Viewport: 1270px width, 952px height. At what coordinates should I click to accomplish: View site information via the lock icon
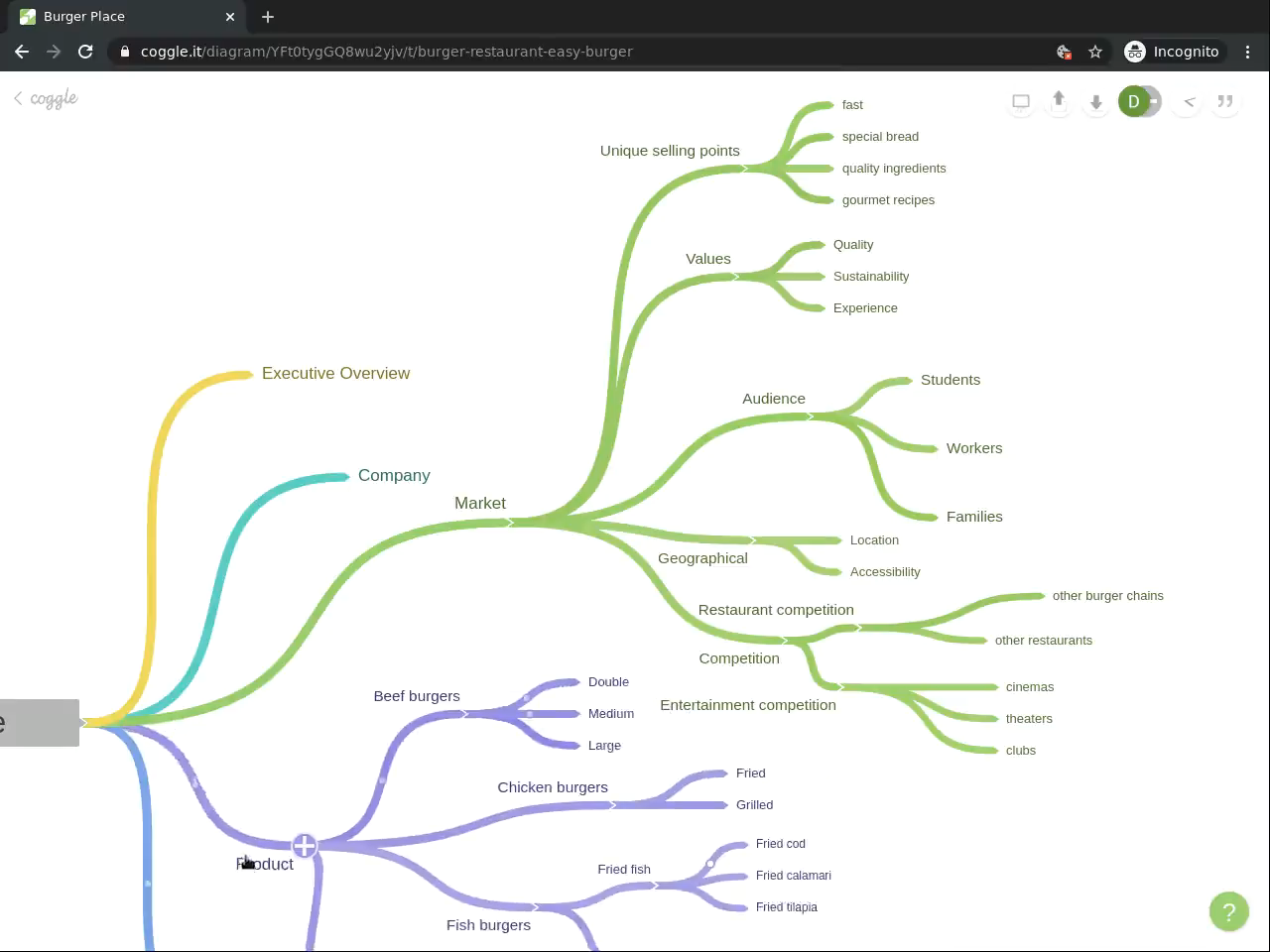[125, 52]
